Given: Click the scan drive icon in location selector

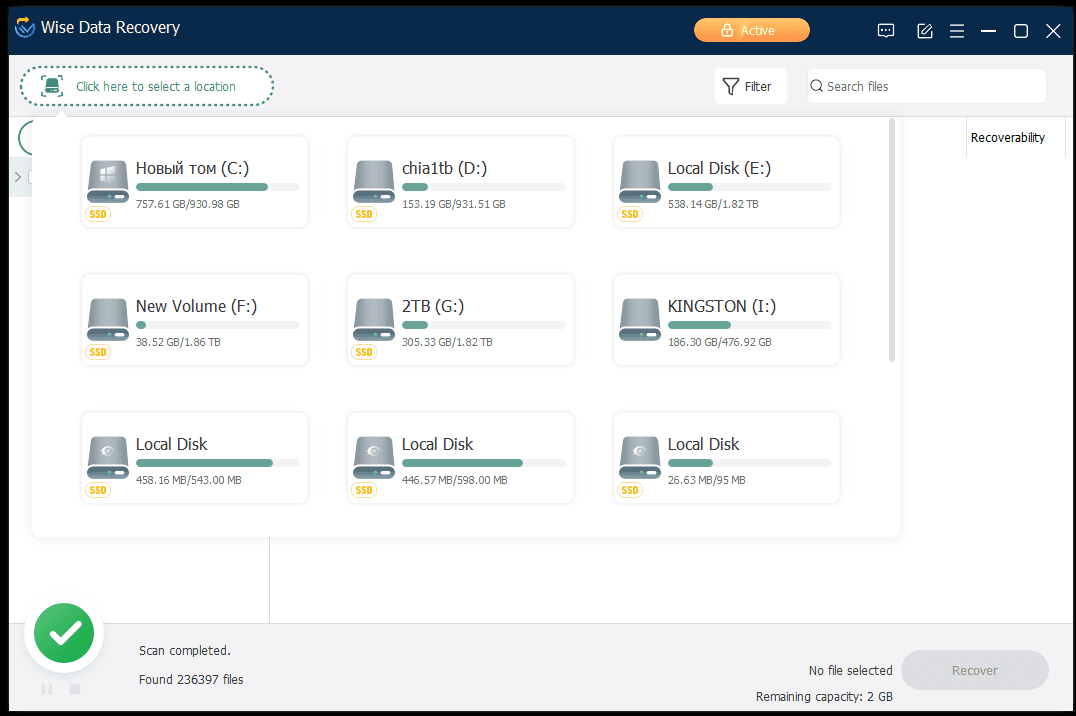Looking at the screenshot, I should click(51, 86).
